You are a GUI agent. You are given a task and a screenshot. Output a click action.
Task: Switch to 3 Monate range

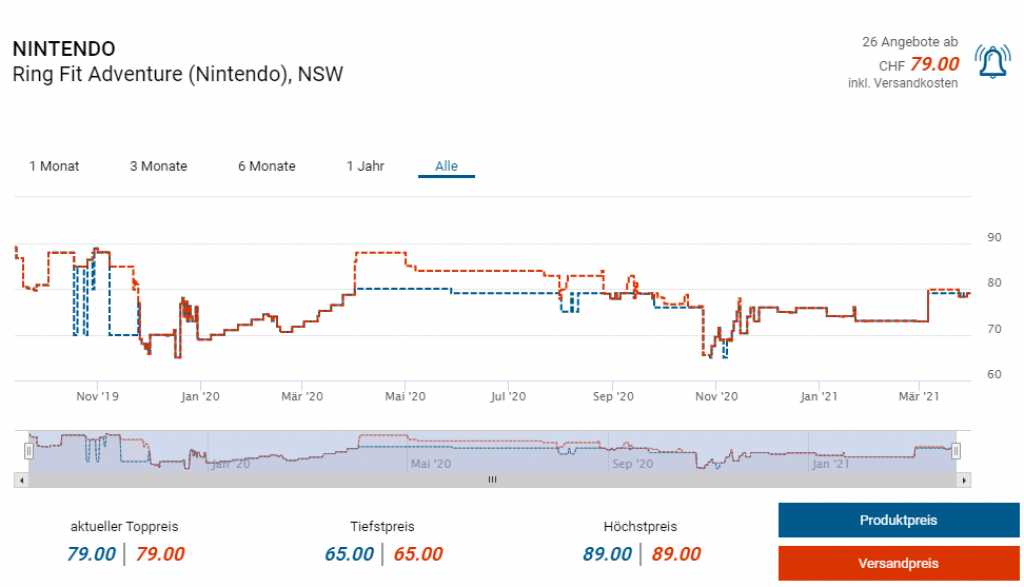(158, 166)
